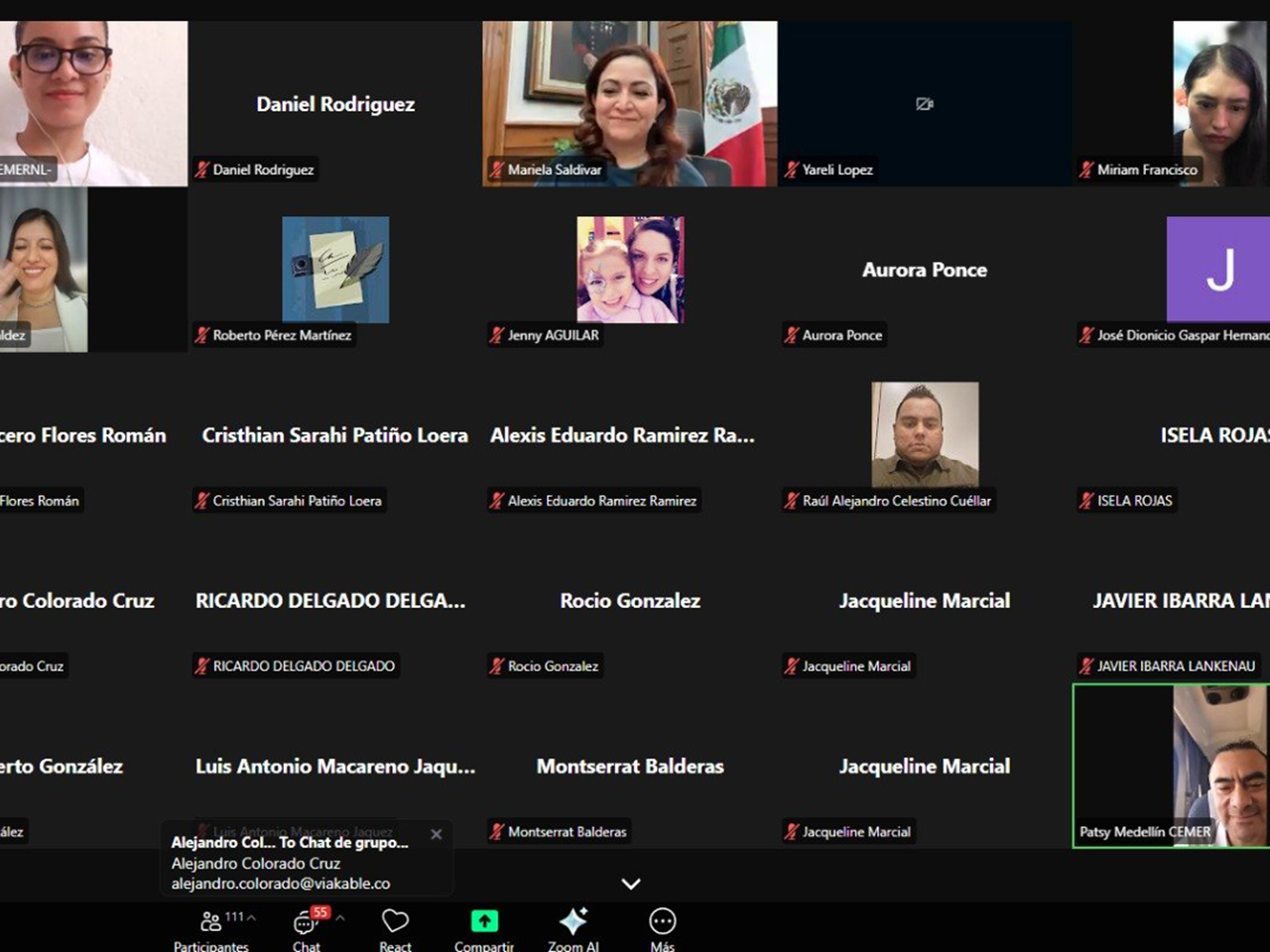The width and height of the screenshot is (1270, 952).
Task: Click the "Jenny AGUILAR" name label
Action: [x=554, y=335]
